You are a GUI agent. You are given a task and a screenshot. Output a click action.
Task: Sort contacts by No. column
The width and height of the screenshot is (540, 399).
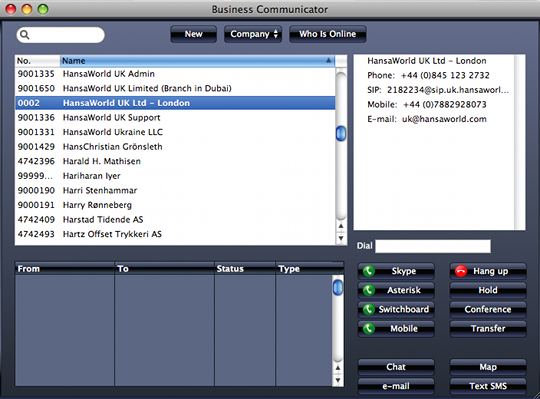(x=38, y=61)
